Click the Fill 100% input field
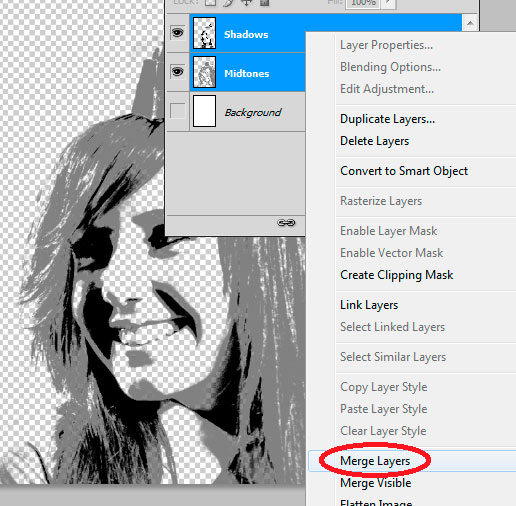The height and width of the screenshot is (506, 516). pos(364,3)
